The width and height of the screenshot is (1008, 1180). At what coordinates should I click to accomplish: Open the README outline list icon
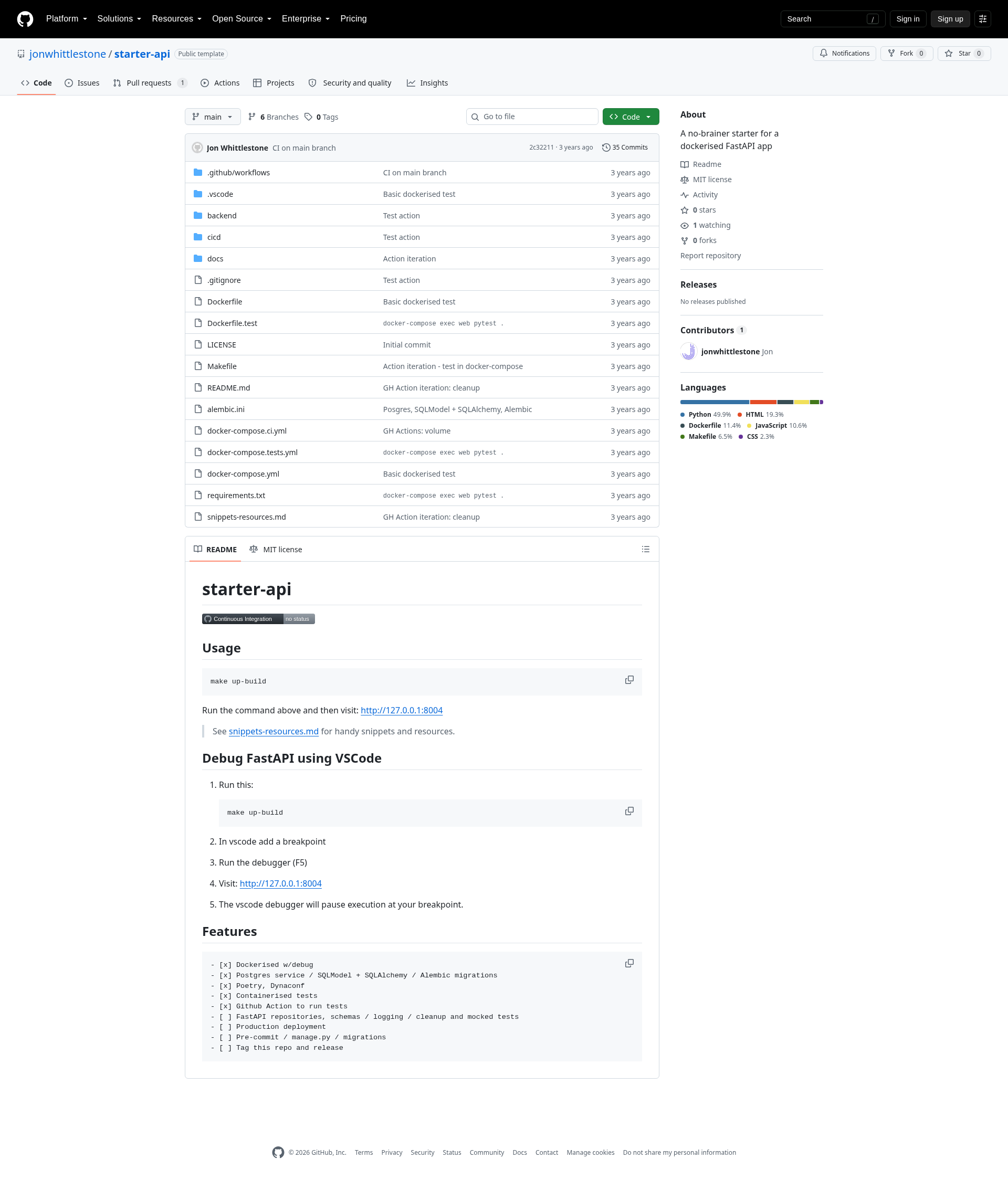tap(645, 550)
